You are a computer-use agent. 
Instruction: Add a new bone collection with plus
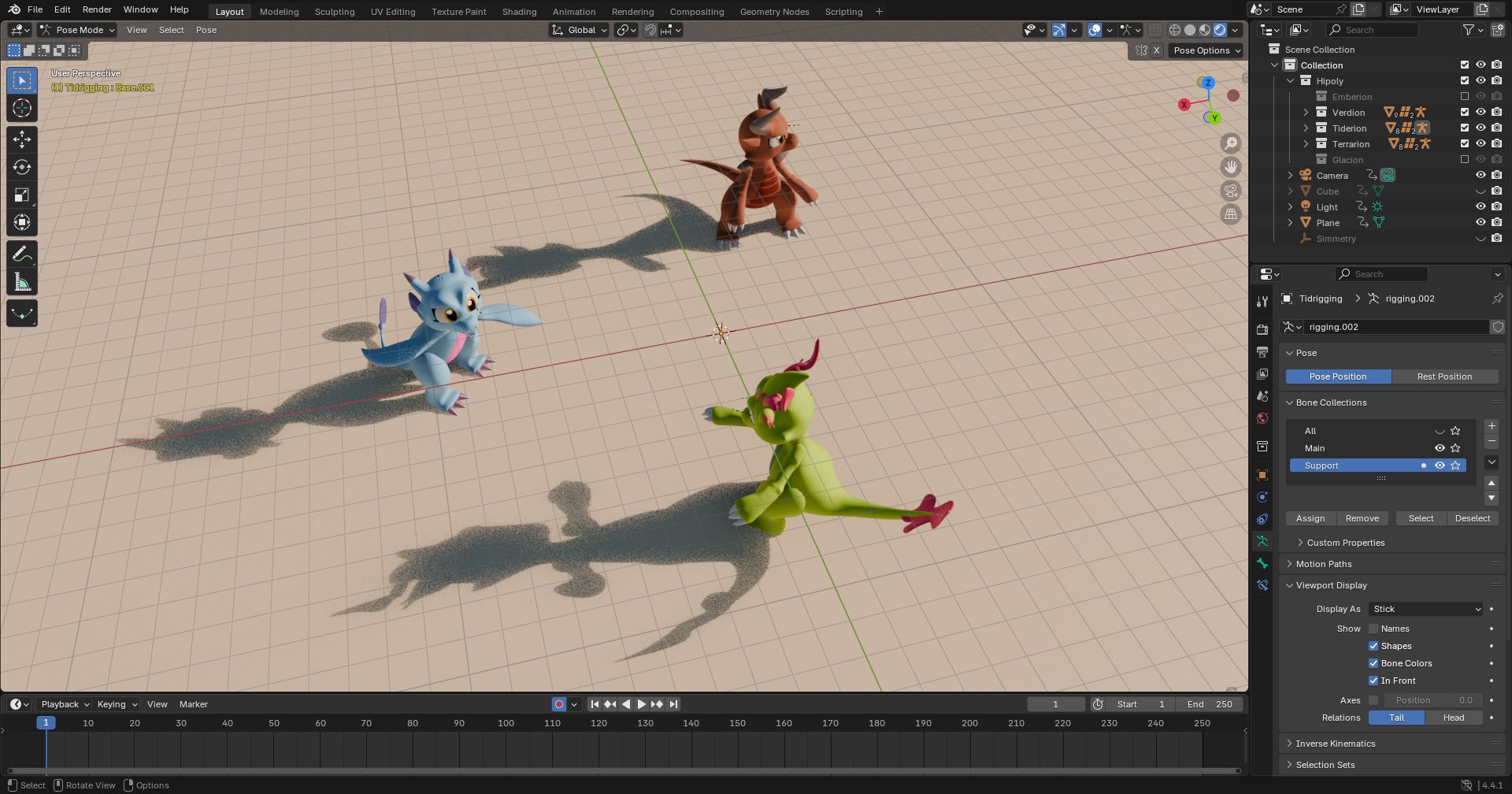[x=1492, y=426]
